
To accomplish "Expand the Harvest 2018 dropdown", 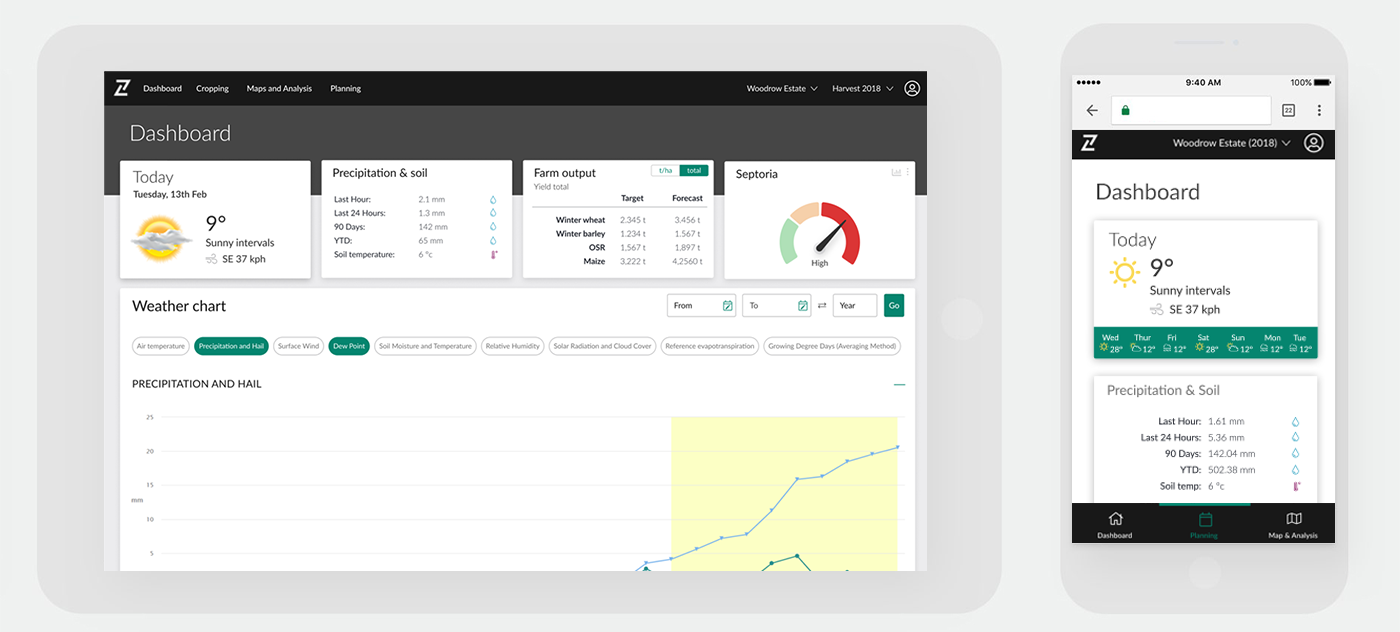I will tap(861, 88).
